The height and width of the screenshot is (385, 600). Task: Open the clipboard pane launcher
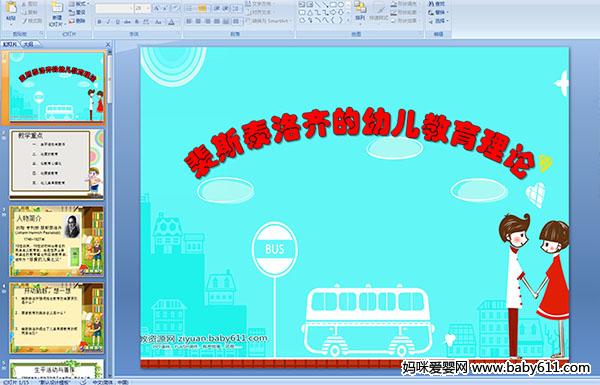tap(41, 34)
